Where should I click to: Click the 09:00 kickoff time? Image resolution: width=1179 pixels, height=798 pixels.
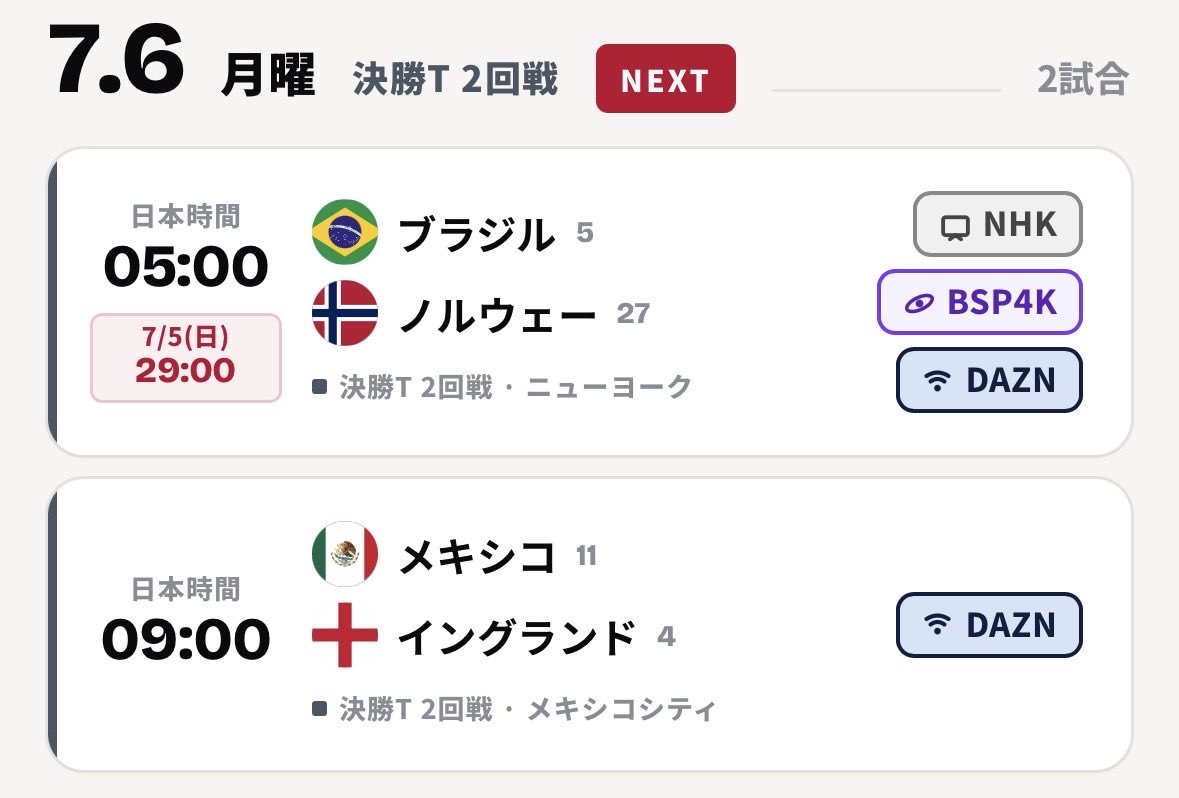[x=186, y=639]
